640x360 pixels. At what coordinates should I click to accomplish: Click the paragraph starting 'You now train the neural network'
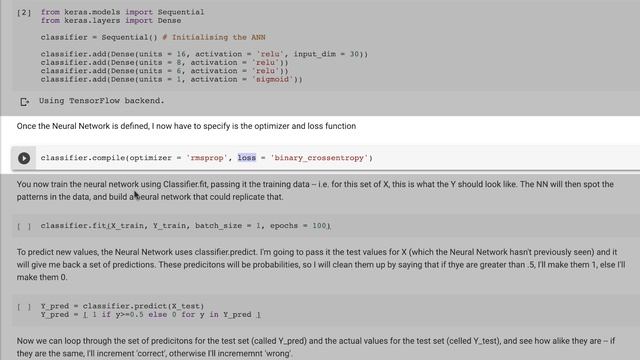click(315, 191)
